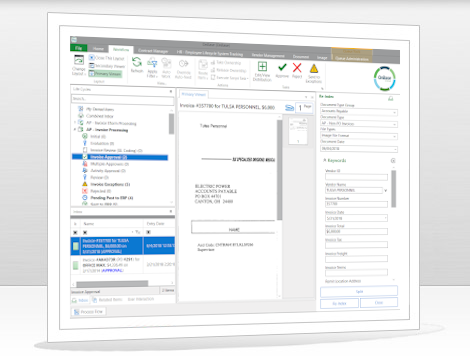
Task: Click the Process Flow icon button
Action: click(88, 312)
